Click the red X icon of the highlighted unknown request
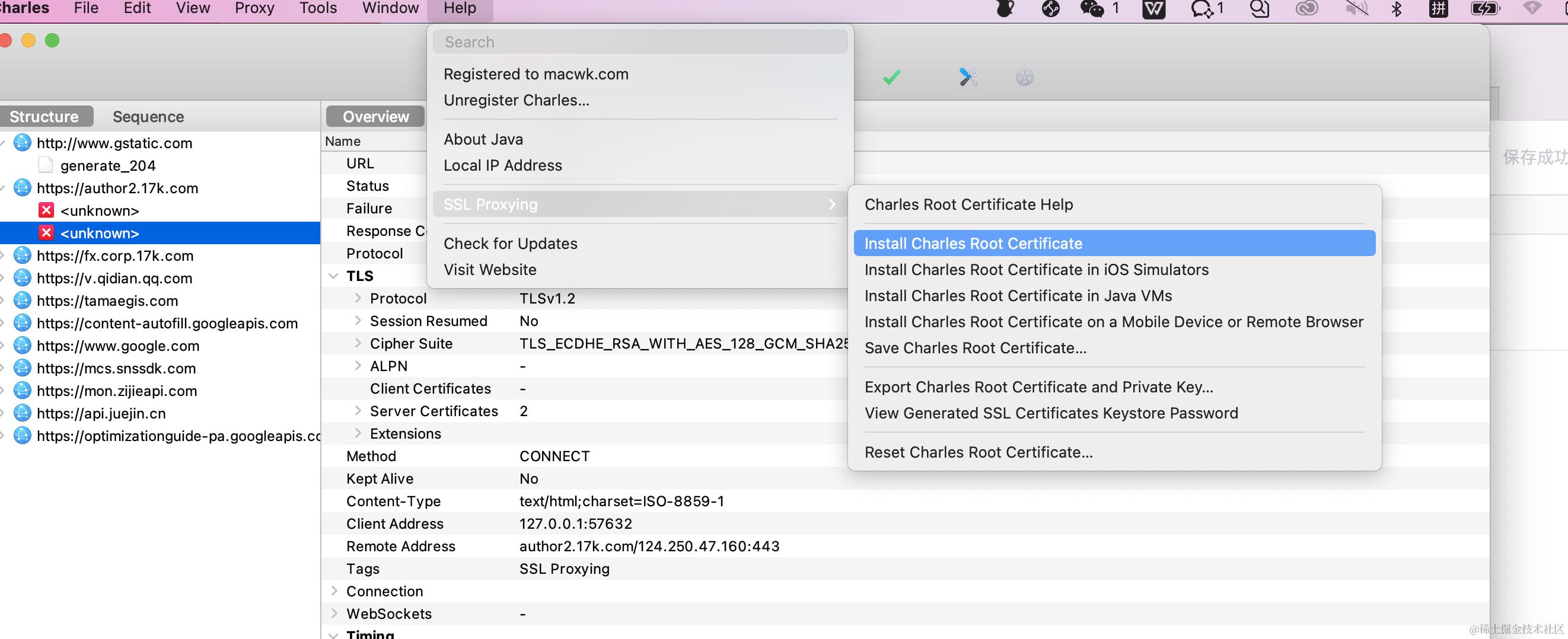Image resolution: width=1568 pixels, height=639 pixels. 46,233
